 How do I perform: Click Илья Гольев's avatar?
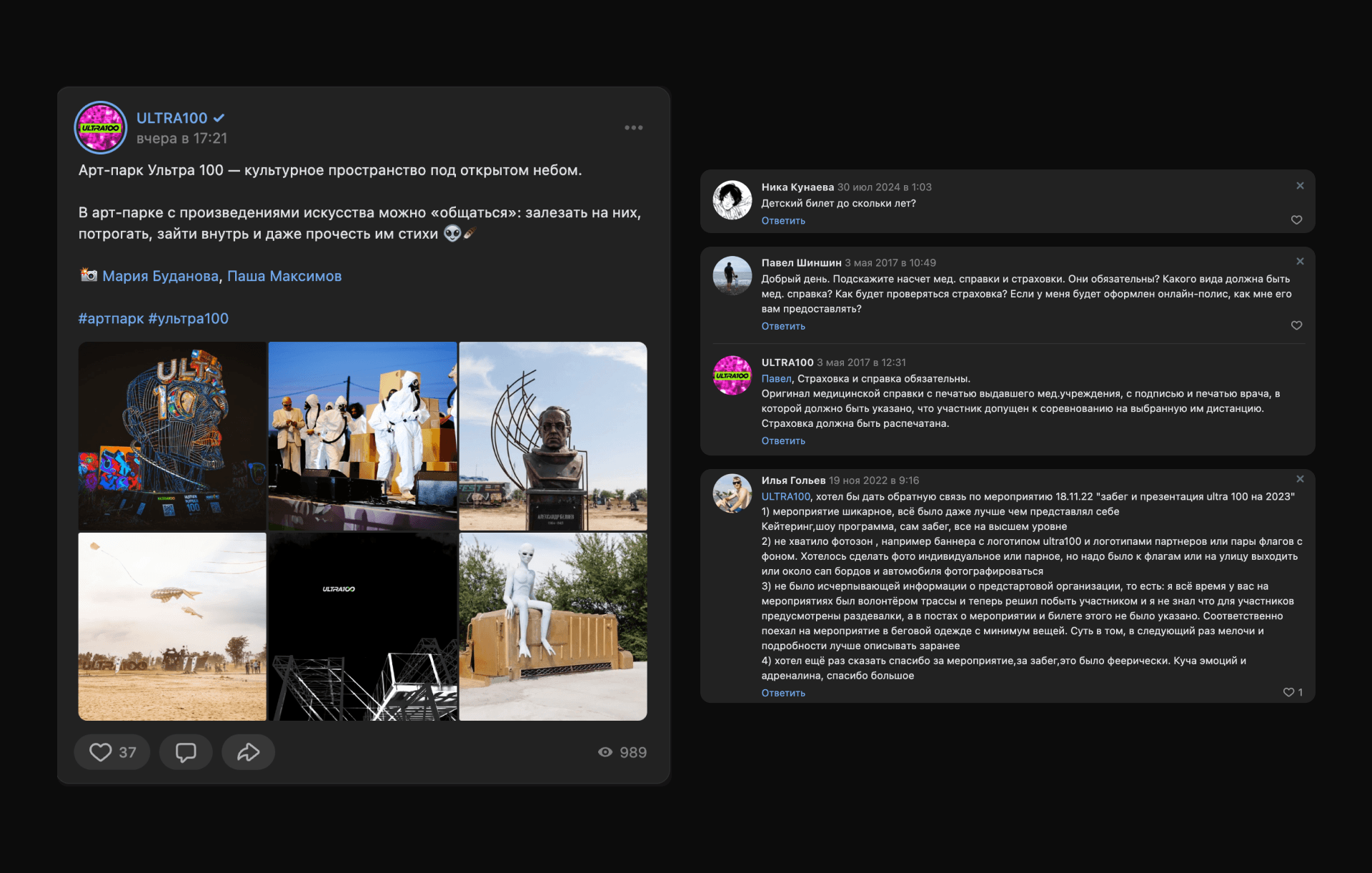732,493
